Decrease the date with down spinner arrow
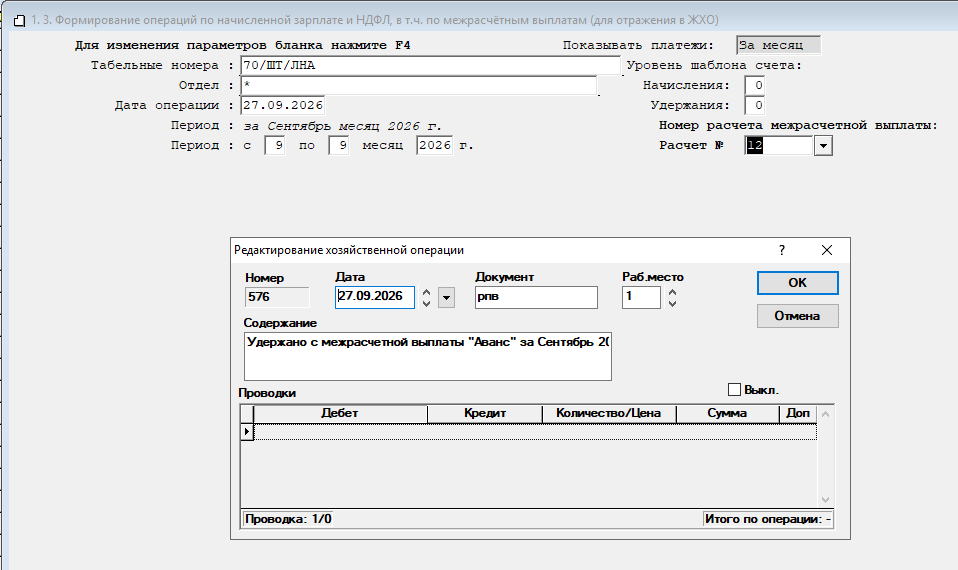The width and height of the screenshot is (958, 570). coord(426,303)
